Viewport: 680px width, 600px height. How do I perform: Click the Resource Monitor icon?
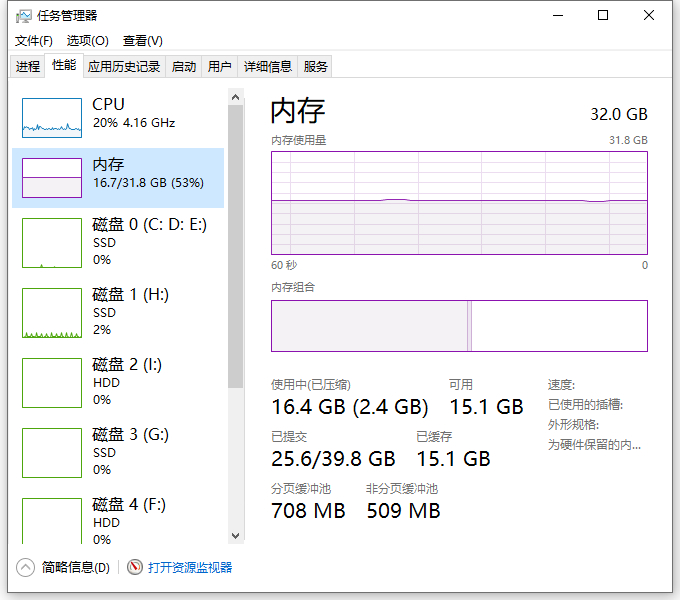tap(135, 567)
